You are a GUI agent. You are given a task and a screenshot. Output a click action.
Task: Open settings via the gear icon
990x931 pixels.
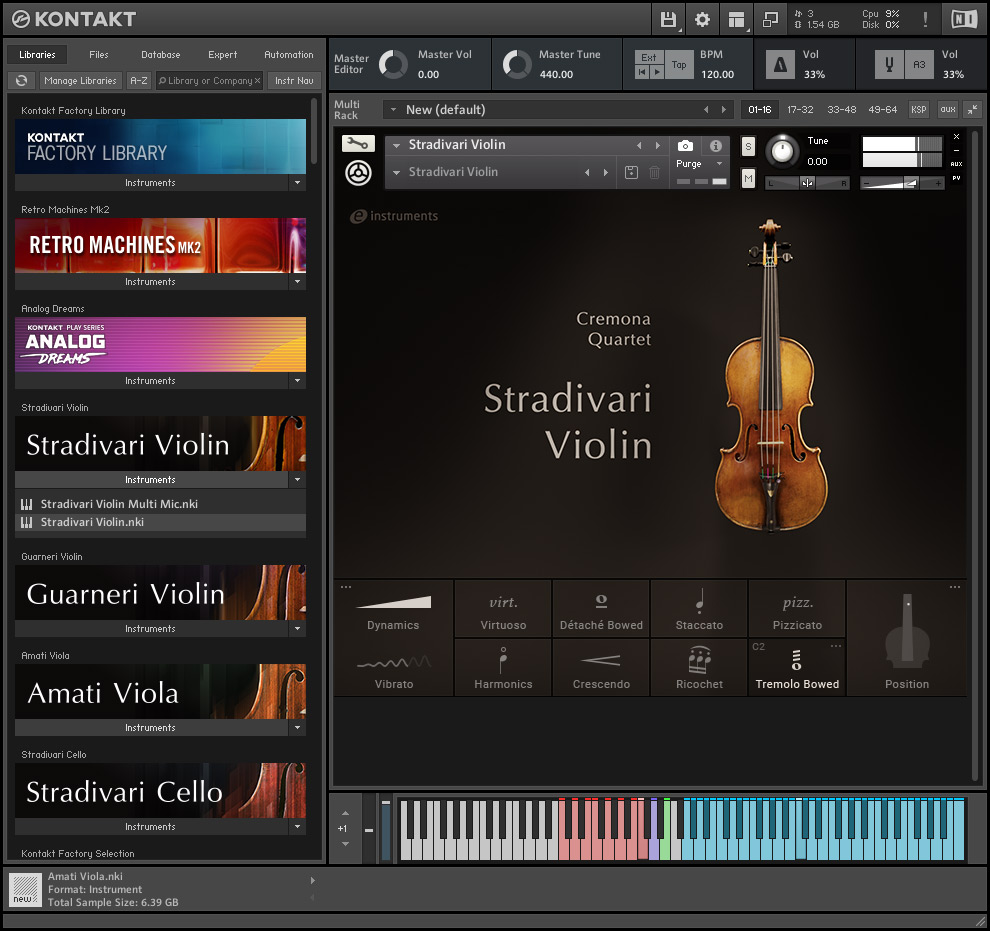[x=702, y=19]
